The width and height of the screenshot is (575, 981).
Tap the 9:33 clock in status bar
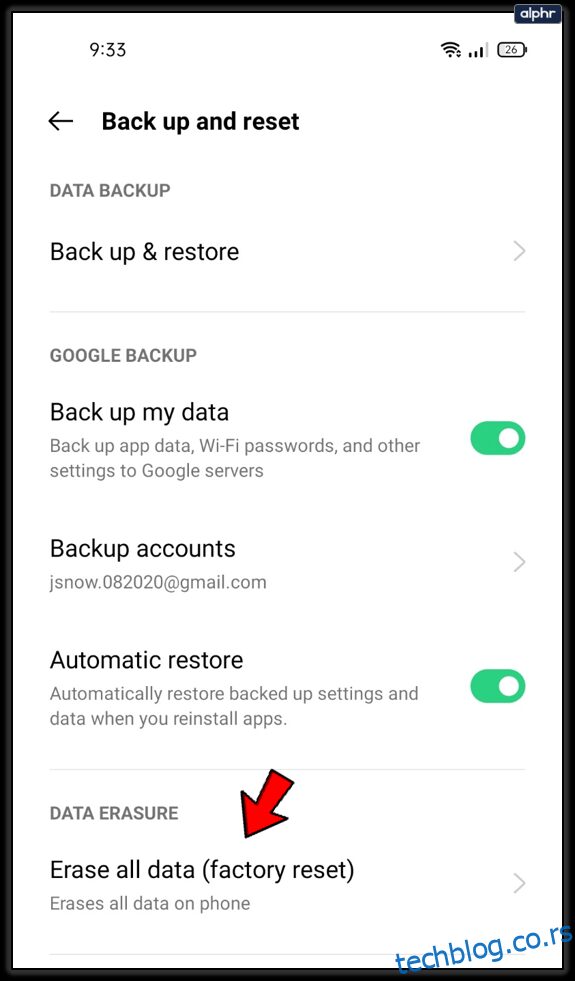[108, 50]
